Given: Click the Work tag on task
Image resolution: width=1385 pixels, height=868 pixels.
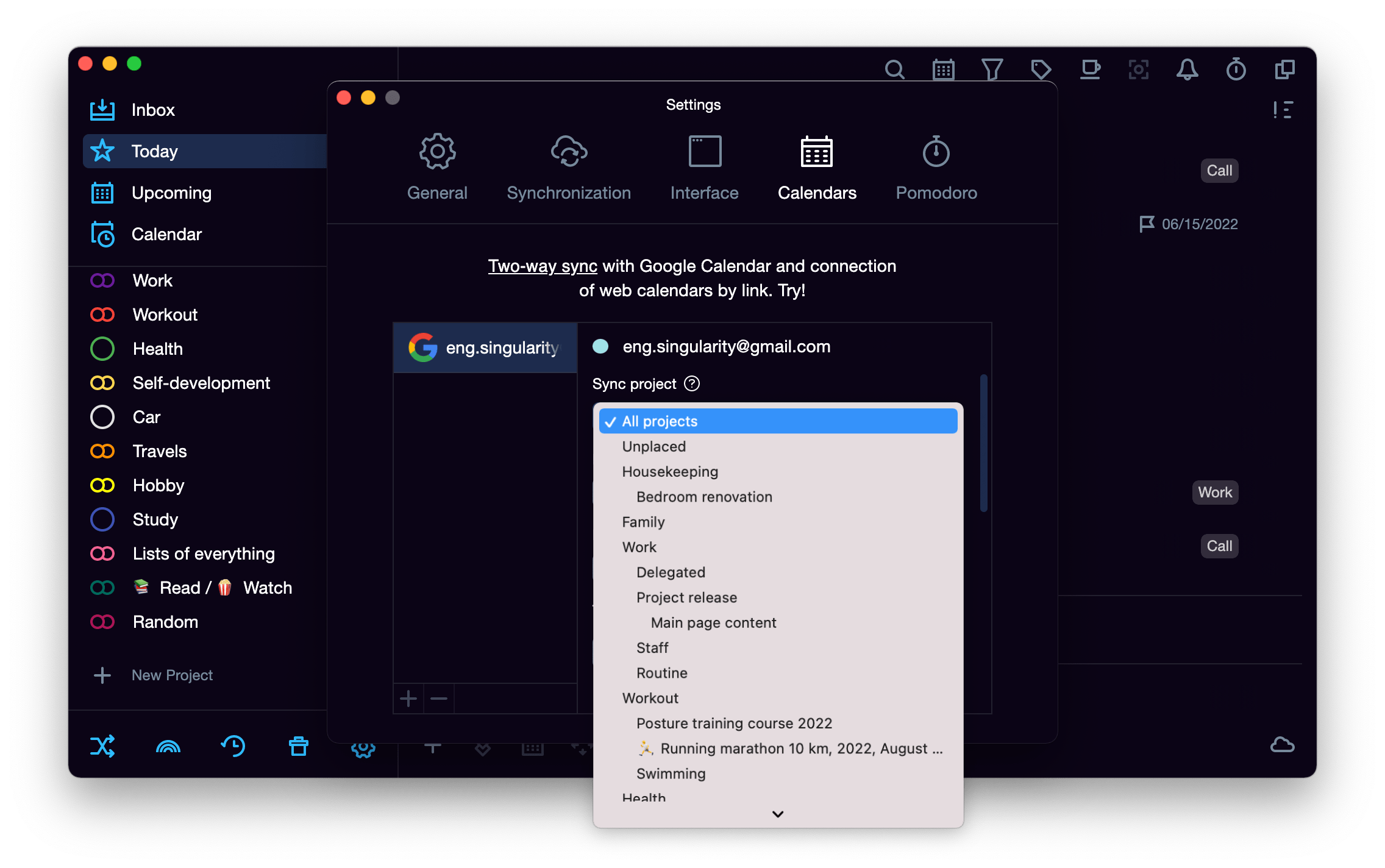Looking at the screenshot, I should tap(1215, 493).
